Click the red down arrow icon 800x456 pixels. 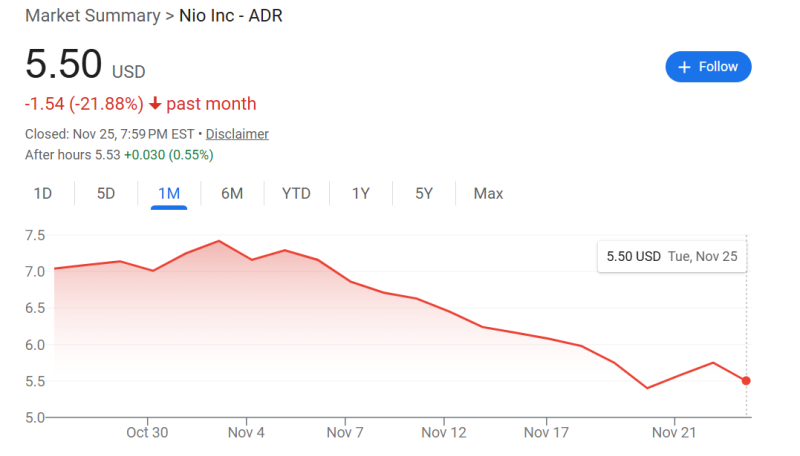[x=155, y=104]
